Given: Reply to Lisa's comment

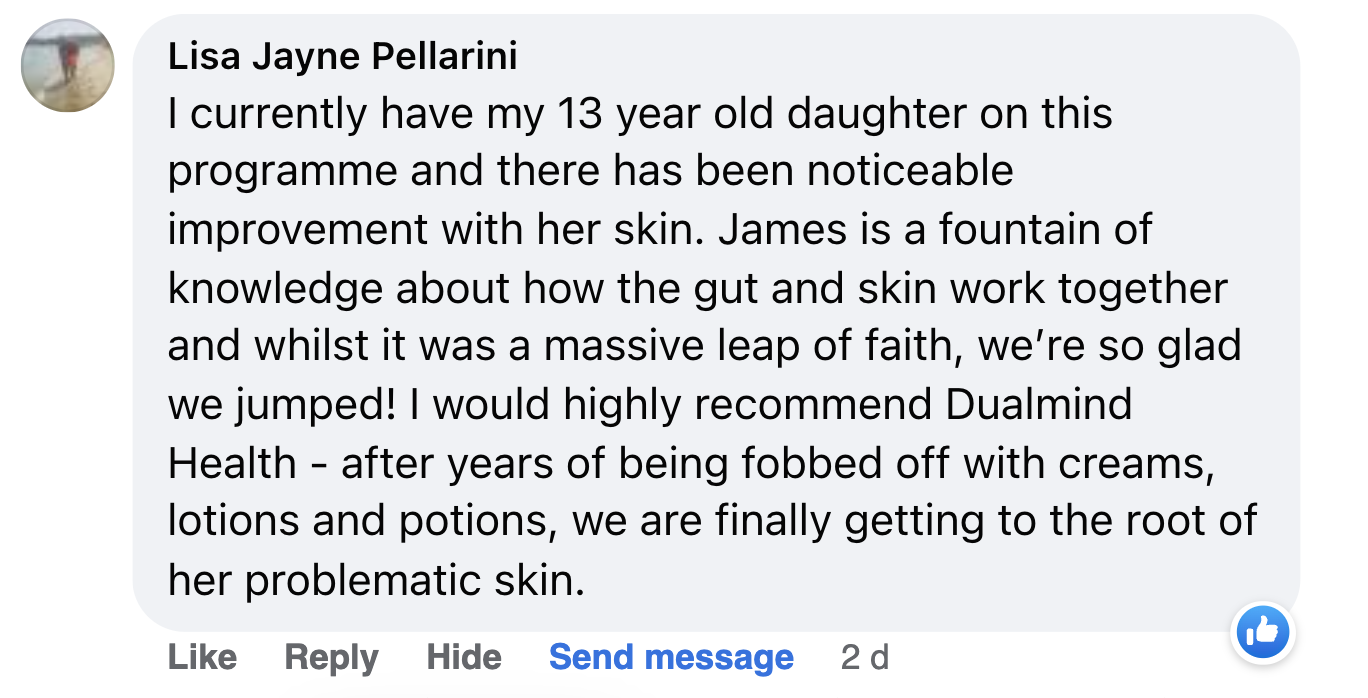Looking at the screenshot, I should click(x=331, y=657).
